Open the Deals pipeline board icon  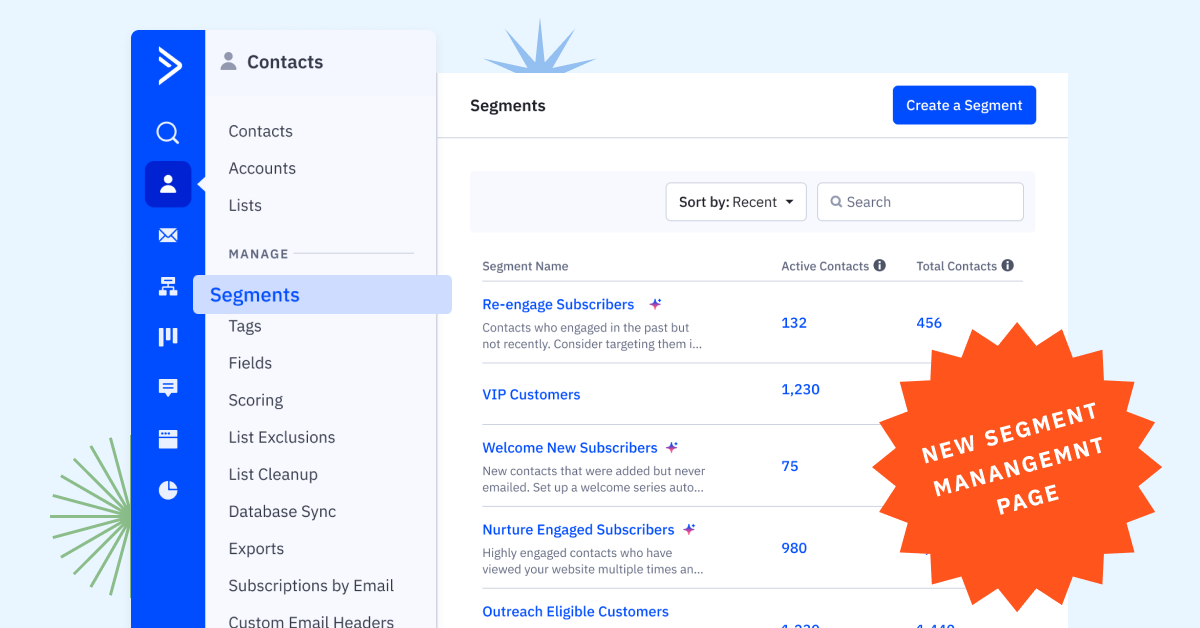tap(168, 337)
